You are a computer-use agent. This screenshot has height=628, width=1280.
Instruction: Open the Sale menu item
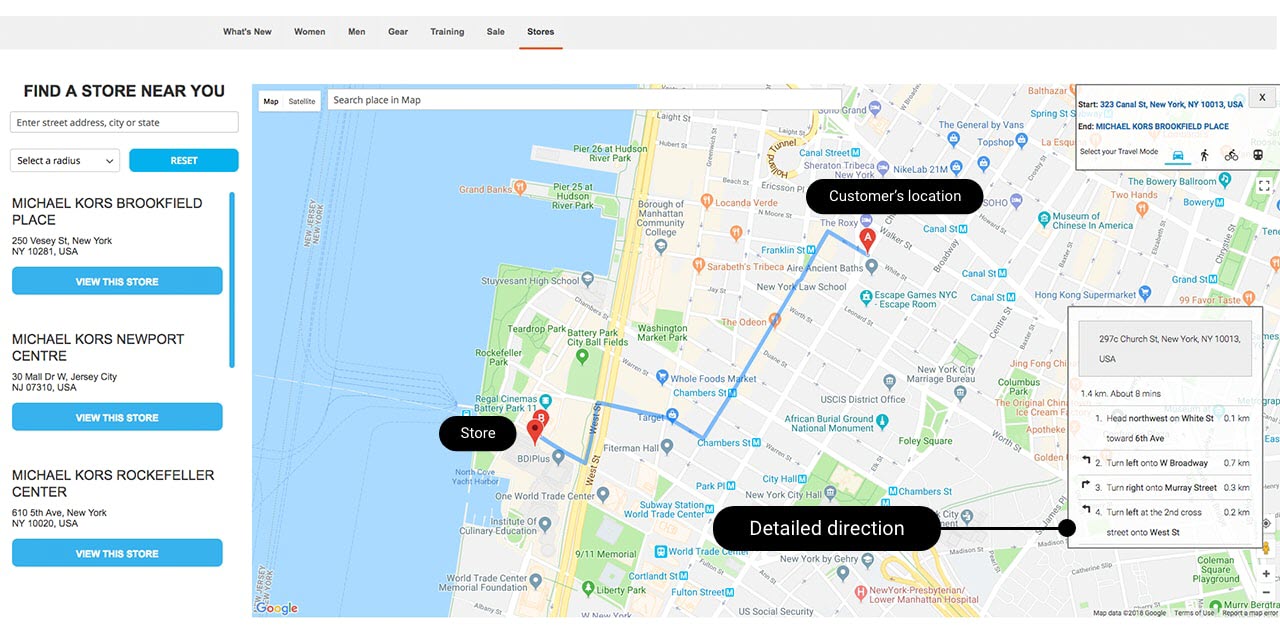[496, 32]
